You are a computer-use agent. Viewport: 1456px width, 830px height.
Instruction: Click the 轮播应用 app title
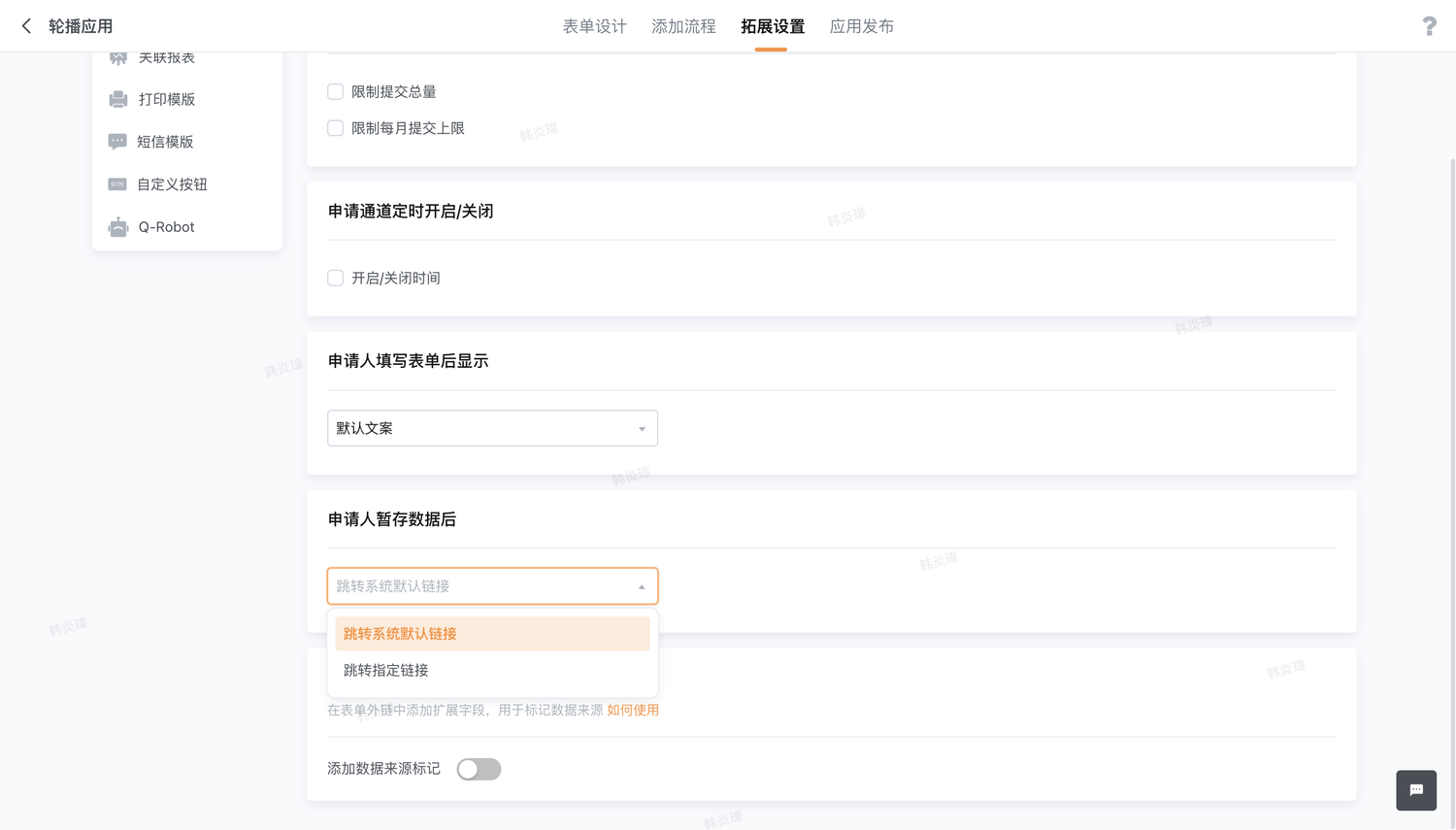[81, 26]
